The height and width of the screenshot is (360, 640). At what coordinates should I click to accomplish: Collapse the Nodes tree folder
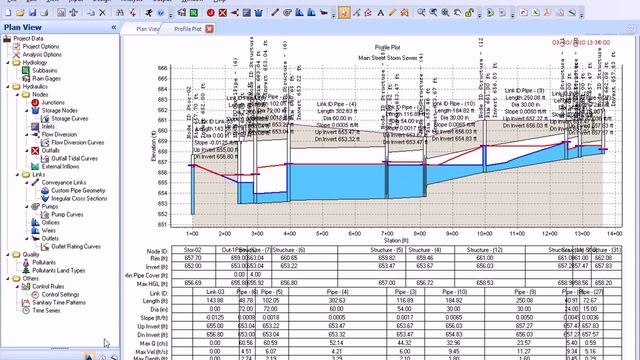tap(18, 95)
